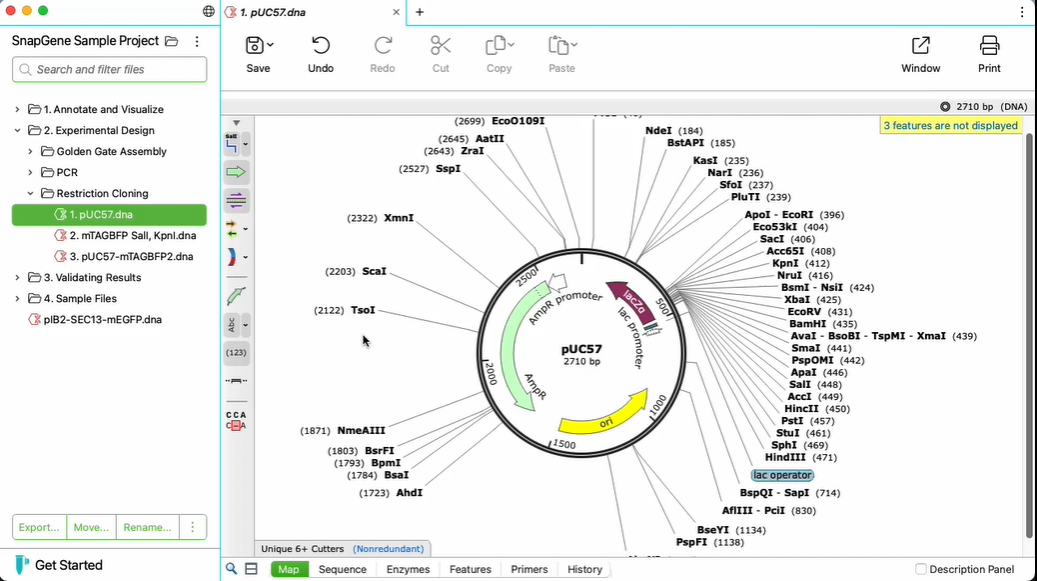Click the magnifier search icon at bottom
Image resolution: width=1037 pixels, height=581 pixels.
[231, 568]
